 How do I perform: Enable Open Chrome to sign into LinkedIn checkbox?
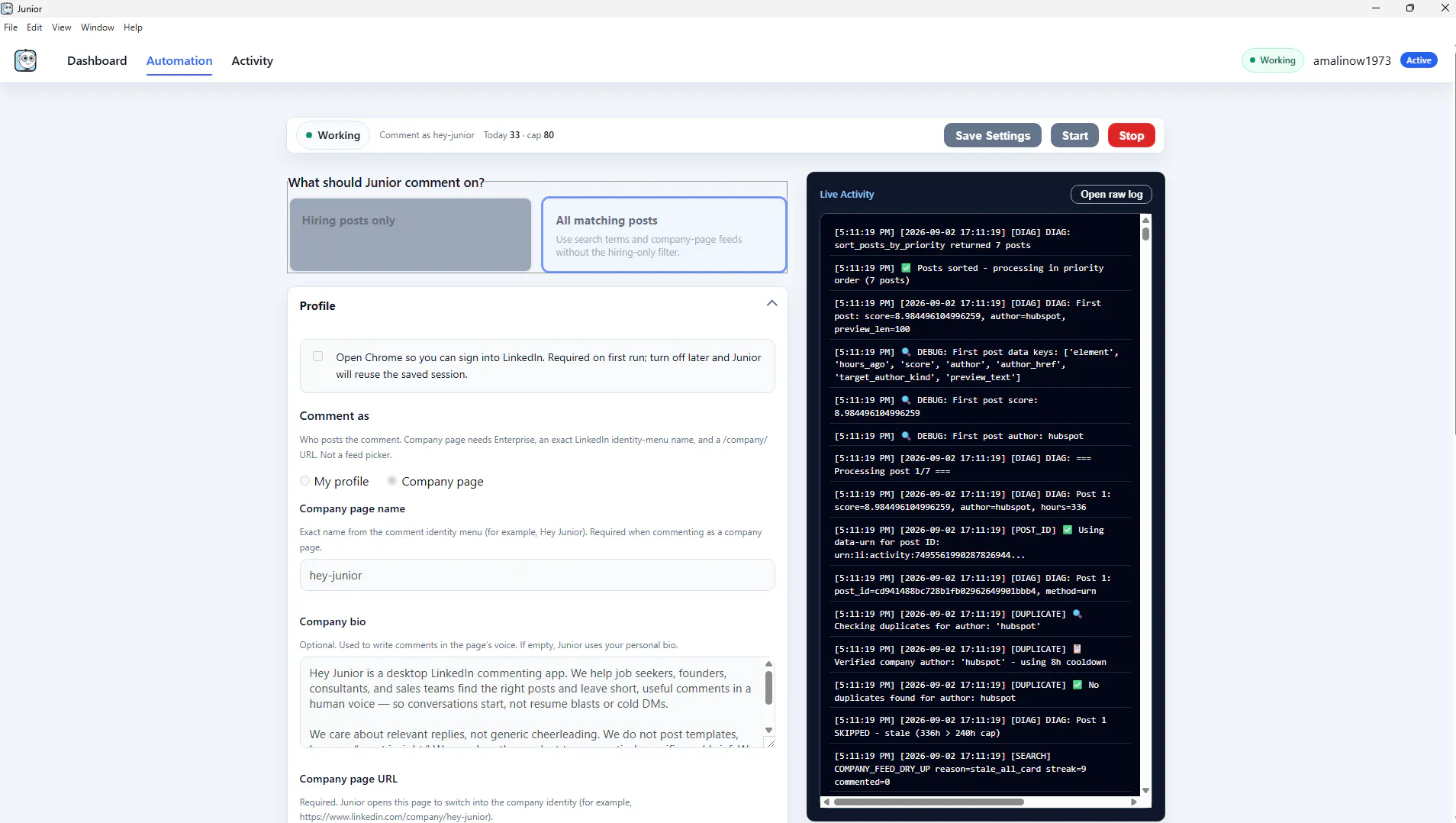pyautogui.click(x=317, y=357)
